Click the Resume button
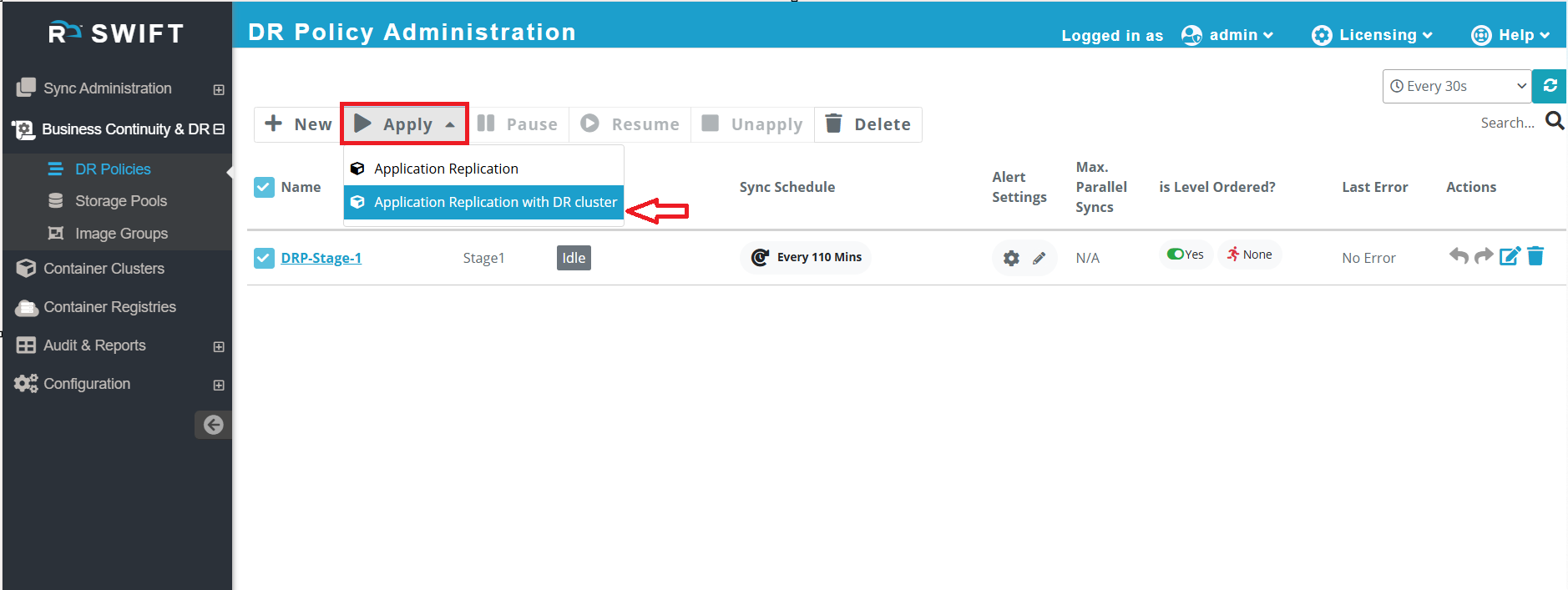 tap(630, 124)
